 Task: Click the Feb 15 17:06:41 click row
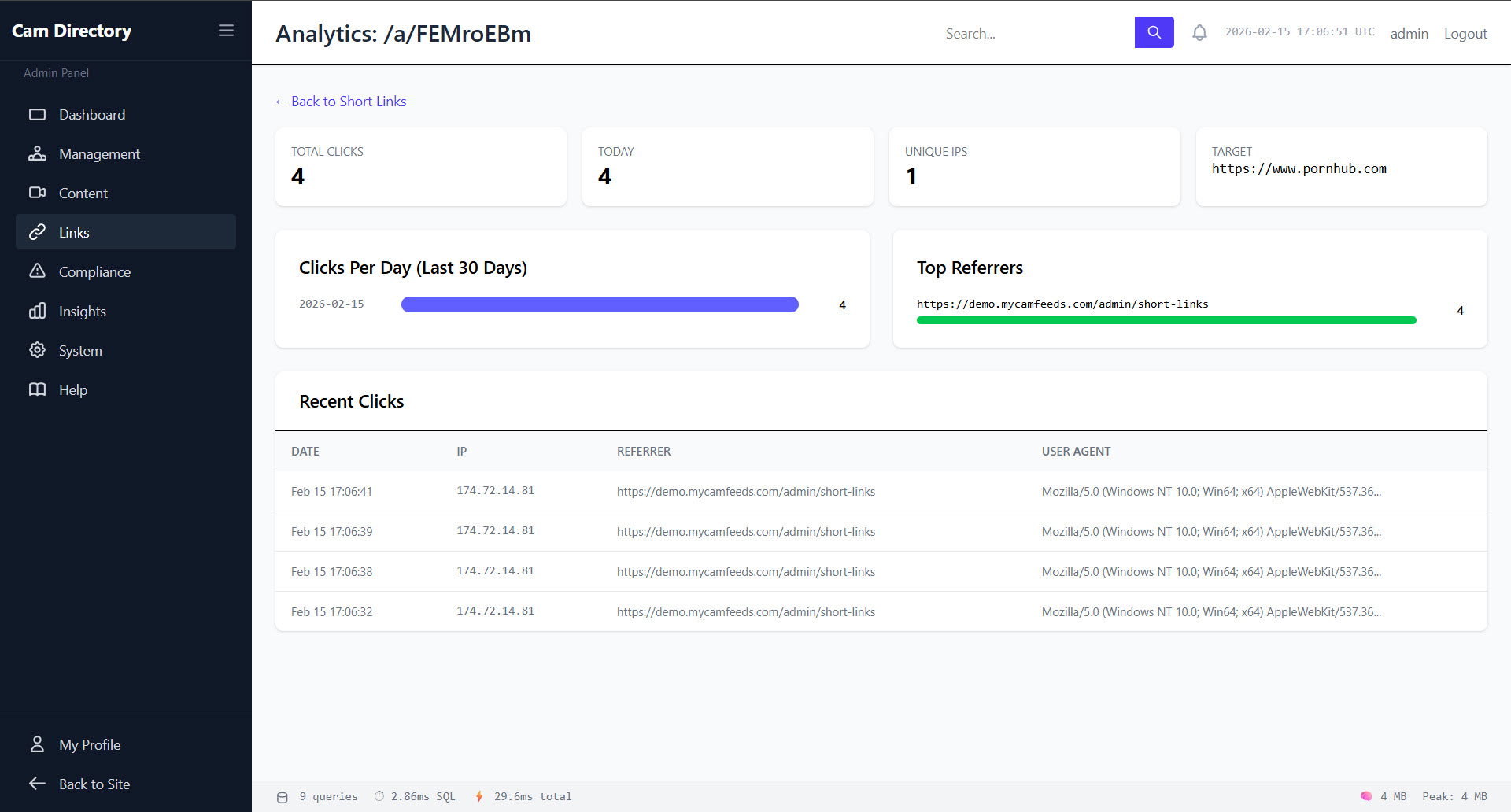(x=881, y=492)
